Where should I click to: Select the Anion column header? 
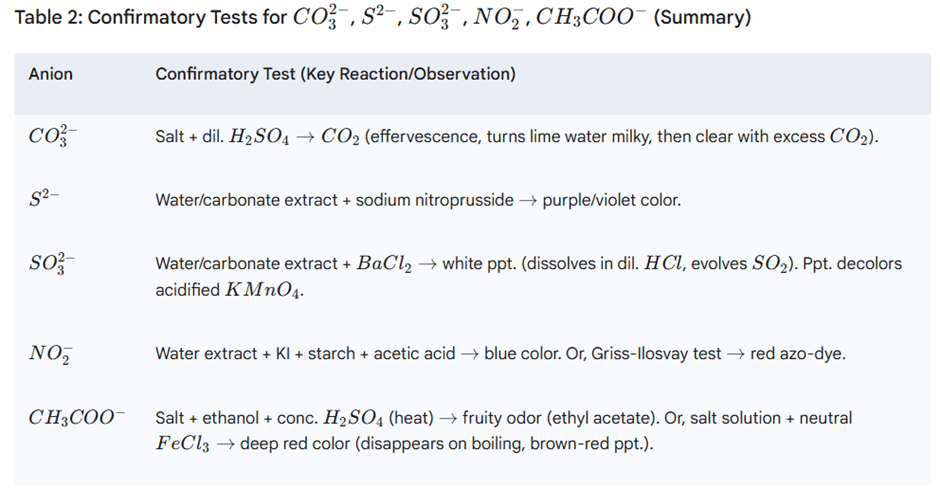tap(50, 74)
